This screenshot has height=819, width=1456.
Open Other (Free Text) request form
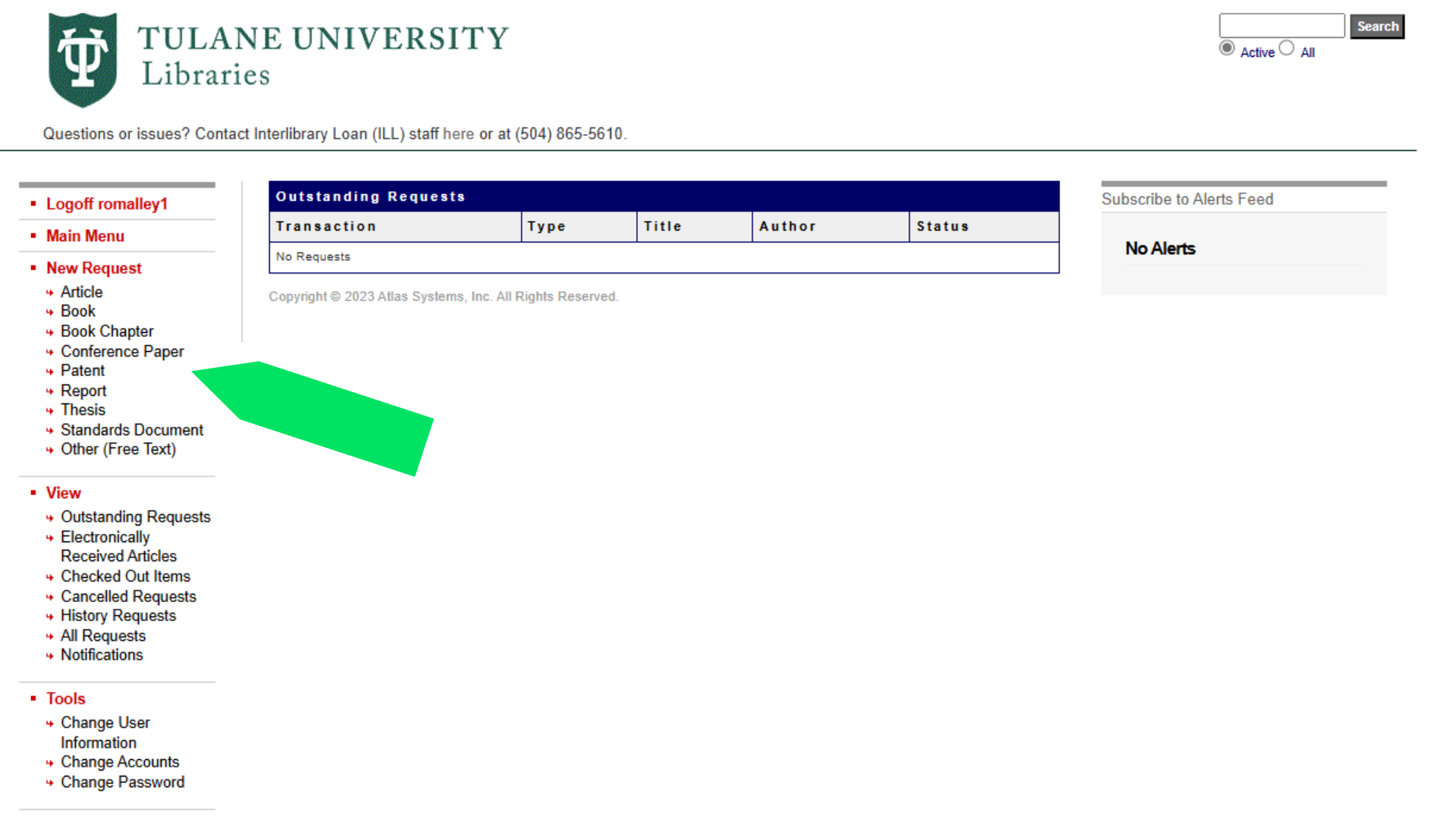click(x=118, y=448)
